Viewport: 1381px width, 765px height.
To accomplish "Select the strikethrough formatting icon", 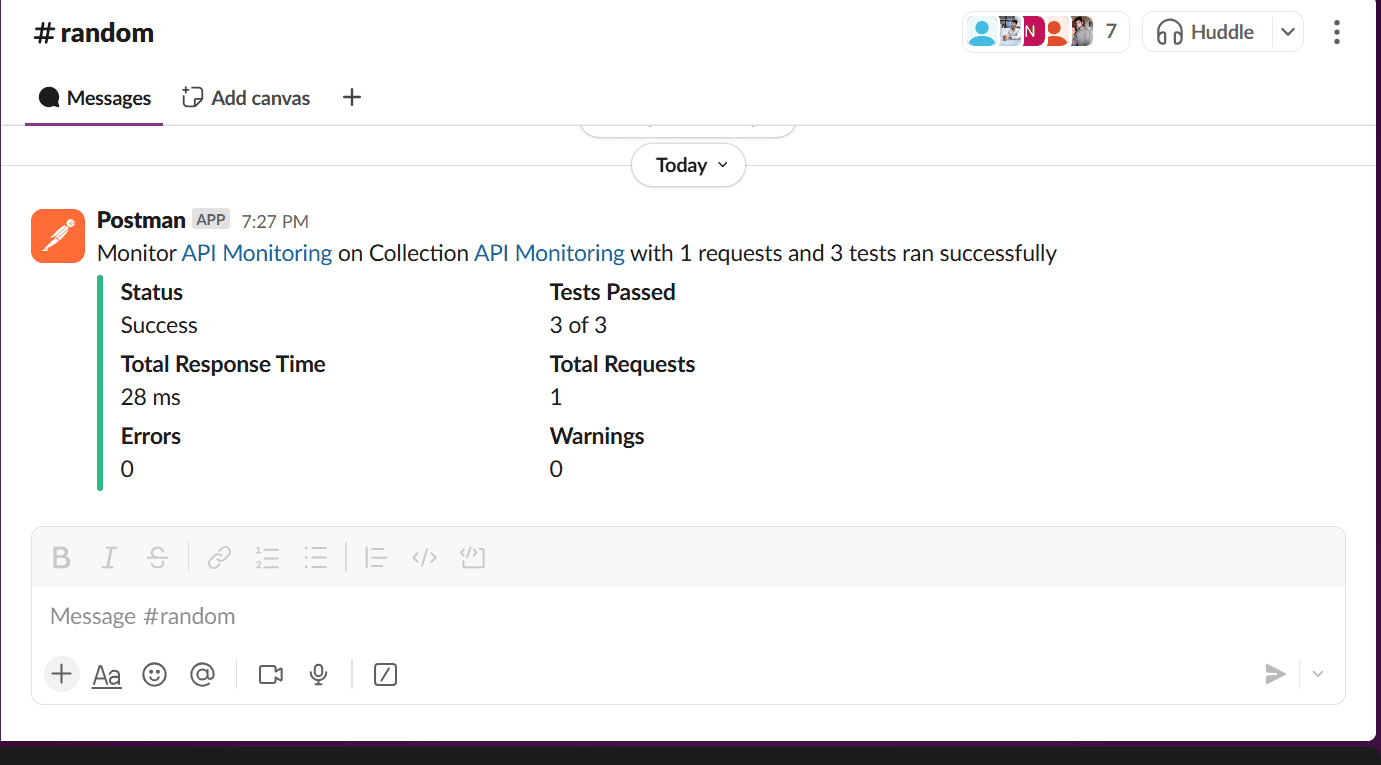I will [x=157, y=557].
